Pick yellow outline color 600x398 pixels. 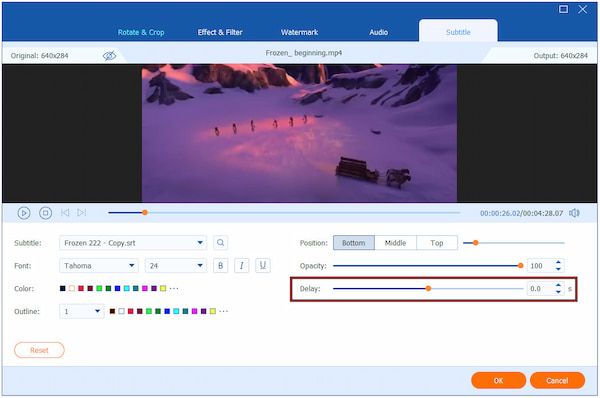(x=213, y=311)
